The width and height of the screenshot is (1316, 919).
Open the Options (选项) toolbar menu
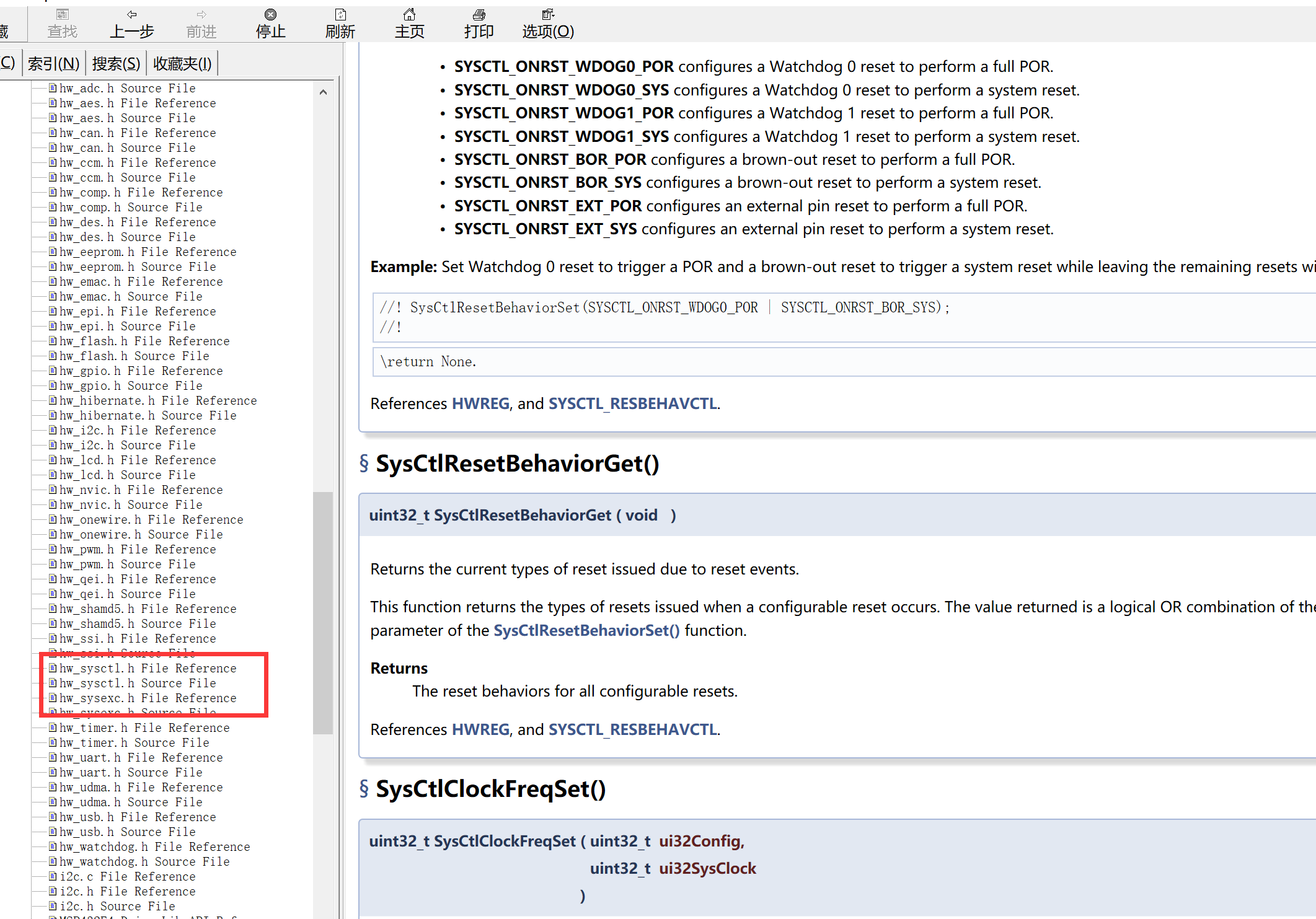point(548,23)
